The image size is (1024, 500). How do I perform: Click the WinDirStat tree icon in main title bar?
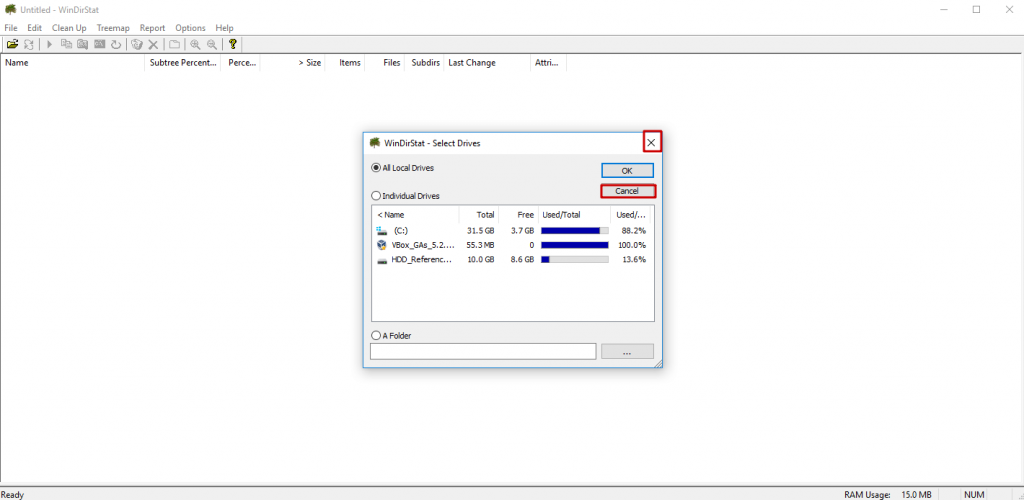point(10,9)
